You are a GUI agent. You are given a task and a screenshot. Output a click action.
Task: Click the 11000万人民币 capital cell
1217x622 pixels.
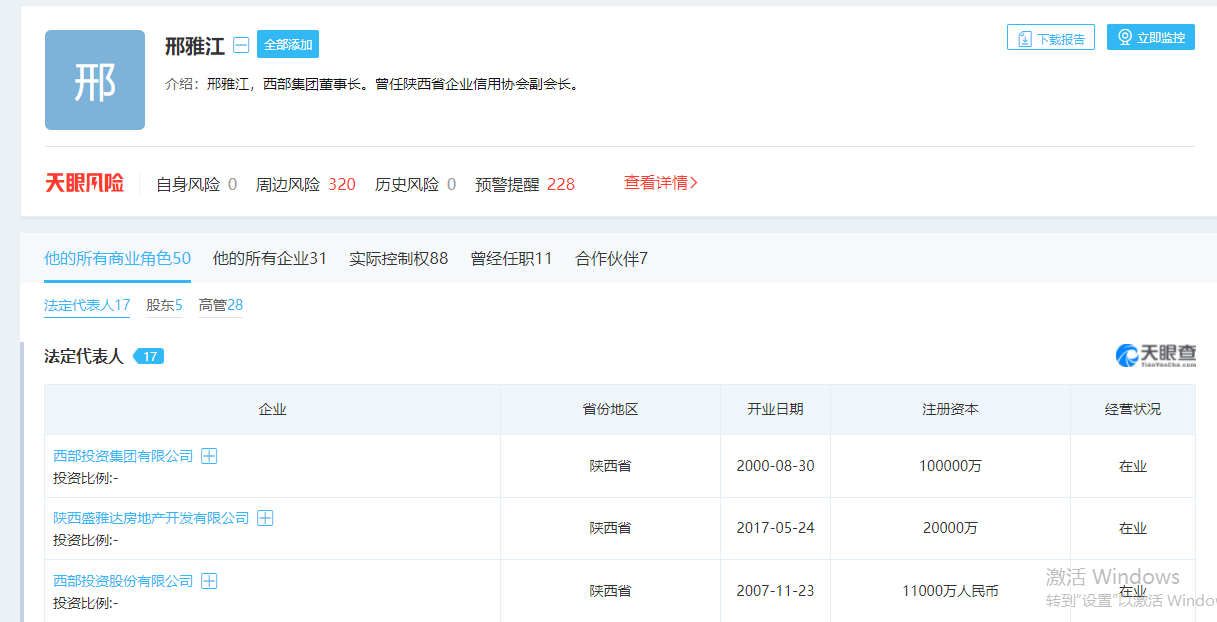click(x=950, y=591)
